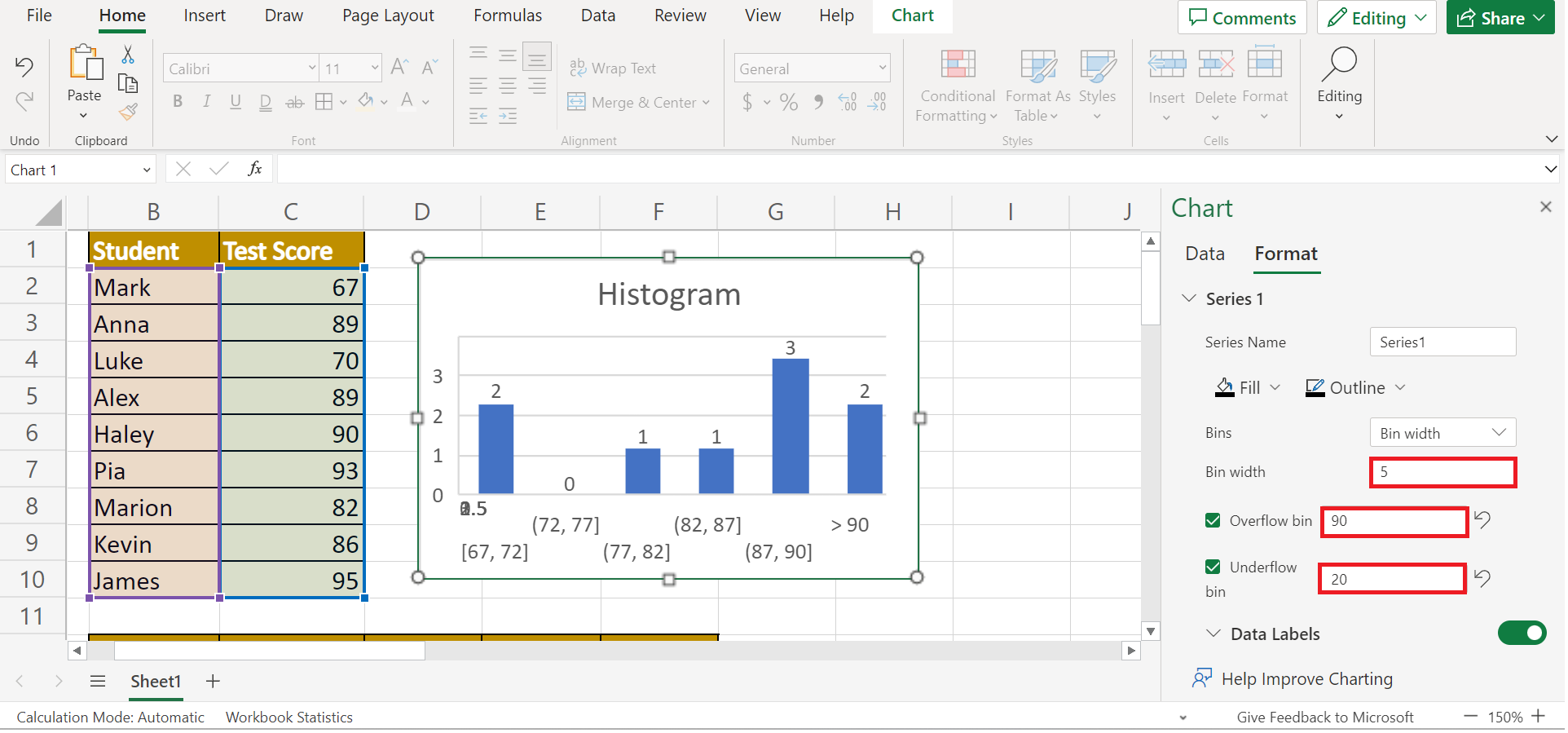
Task: Add a new sheet with plus icon
Action: tap(213, 682)
